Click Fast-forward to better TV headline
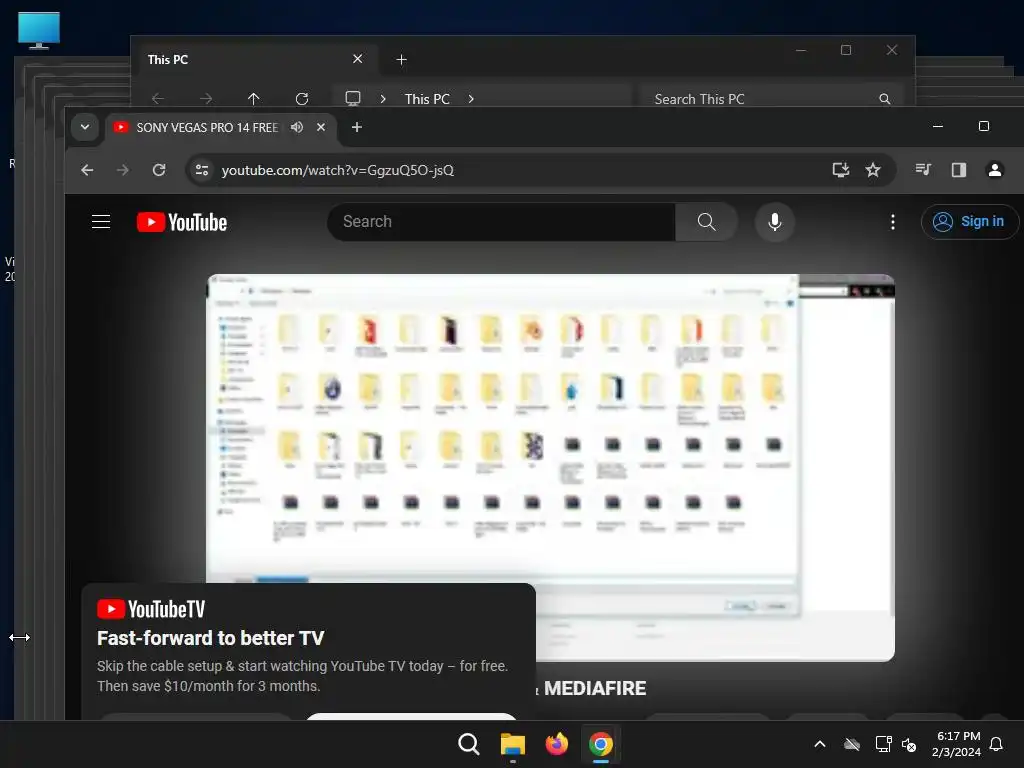1024x768 pixels. tap(210, 638)
